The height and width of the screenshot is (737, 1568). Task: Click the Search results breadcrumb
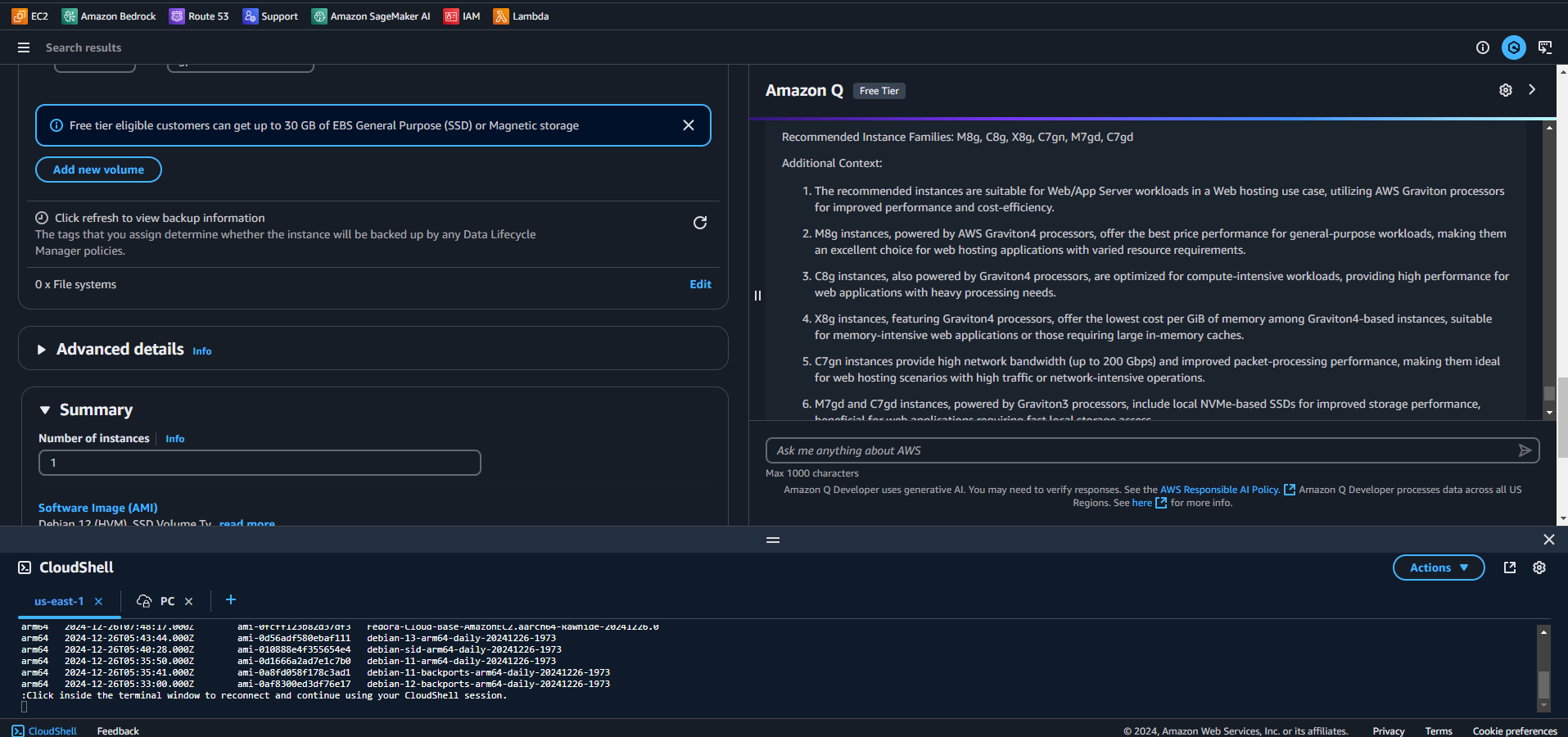point(84,47)
